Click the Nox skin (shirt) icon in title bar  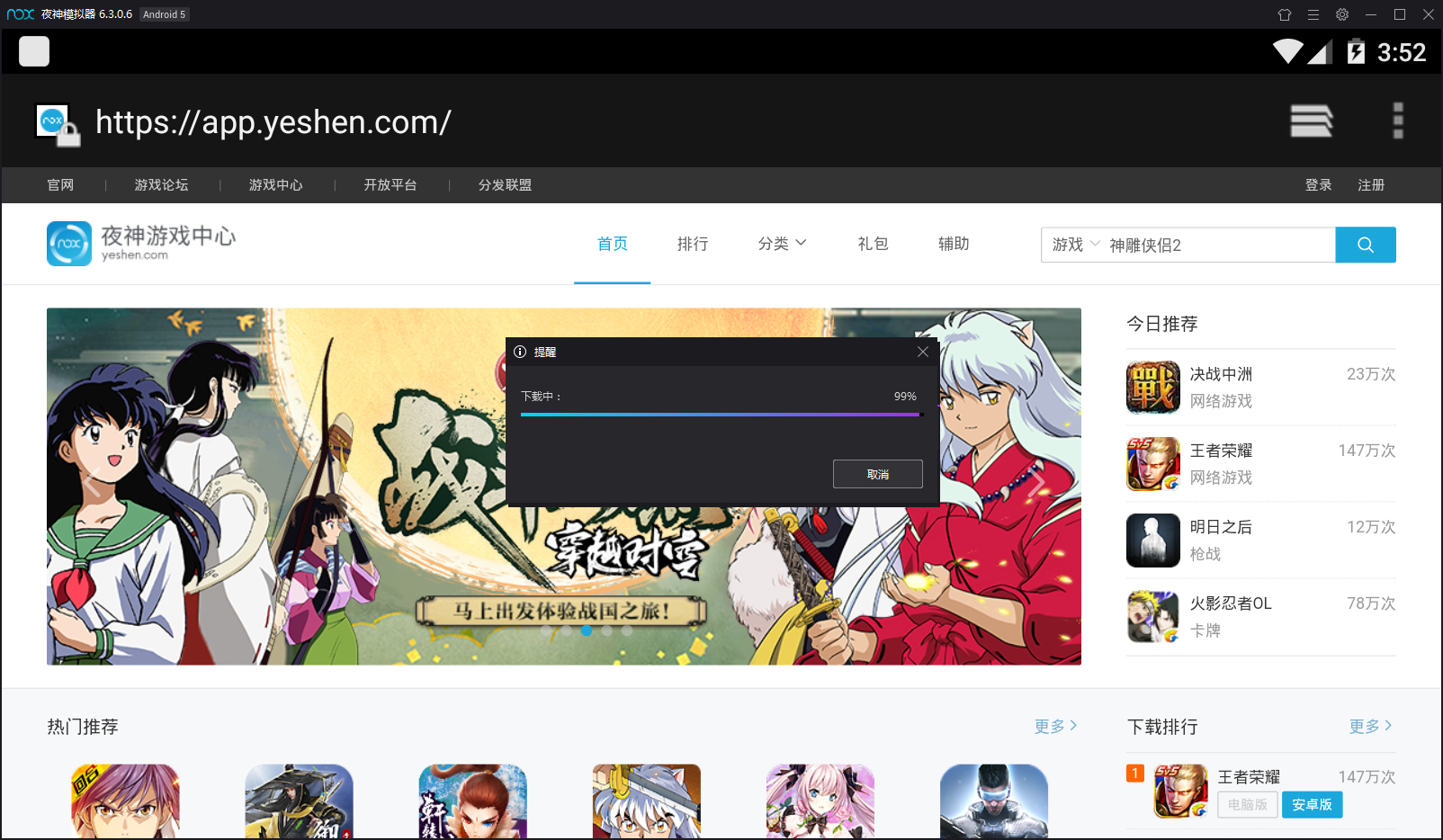click(x=1285, y=14)
